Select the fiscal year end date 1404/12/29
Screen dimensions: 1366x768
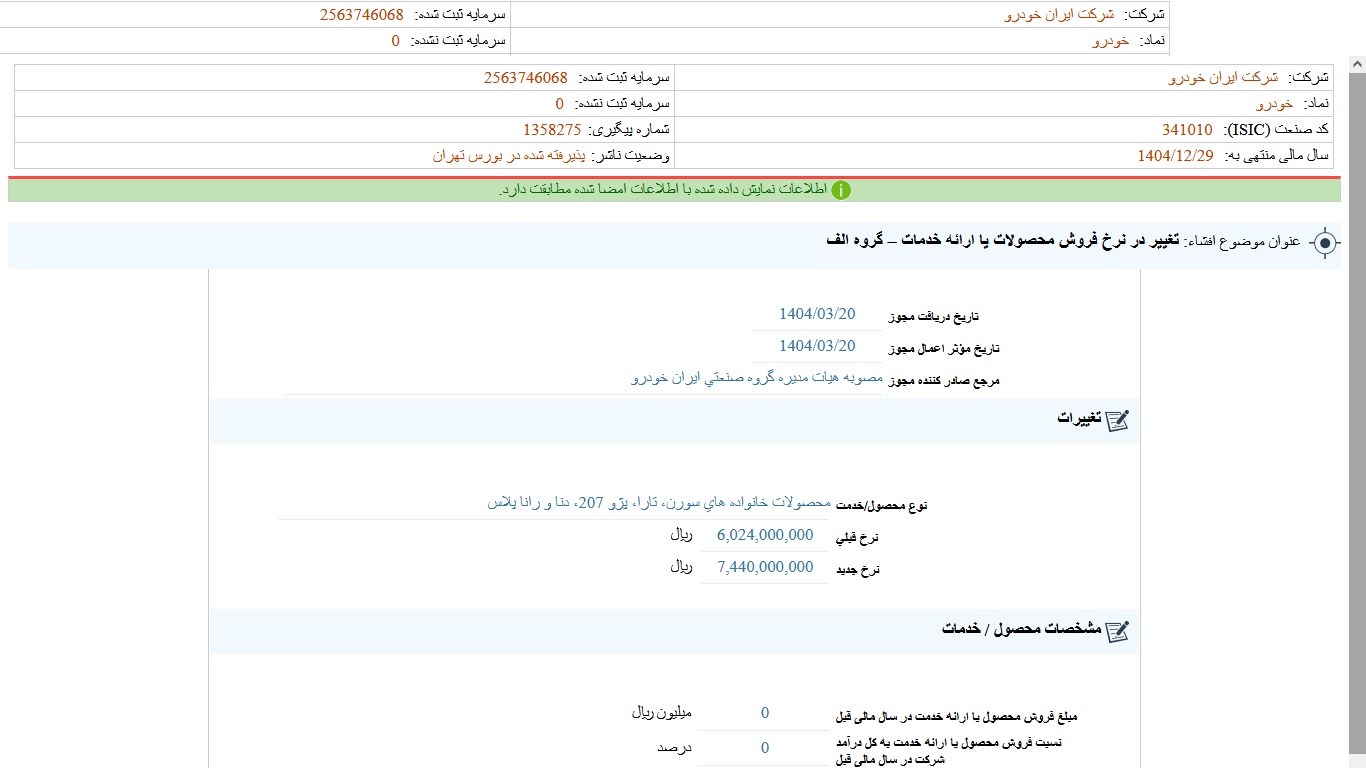pyautogui.click(x=1175, y=156)
